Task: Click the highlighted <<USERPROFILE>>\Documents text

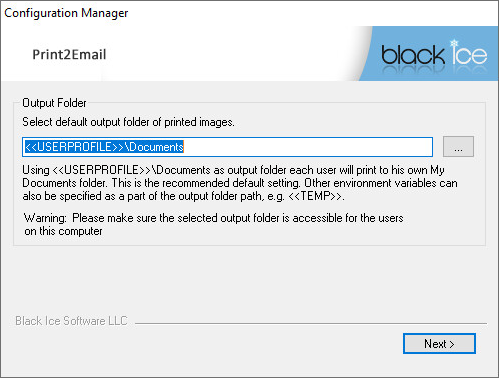Action: 104,147
